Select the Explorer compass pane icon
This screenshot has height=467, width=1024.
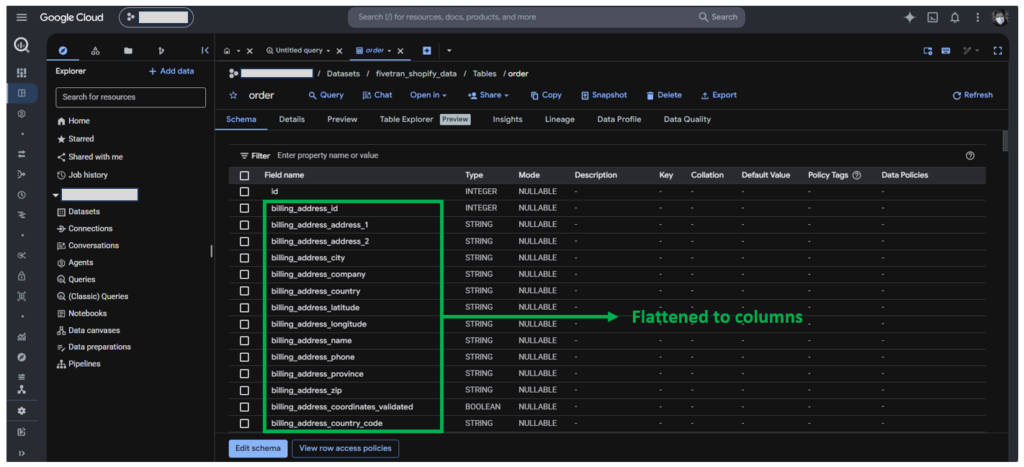(63, 50)
